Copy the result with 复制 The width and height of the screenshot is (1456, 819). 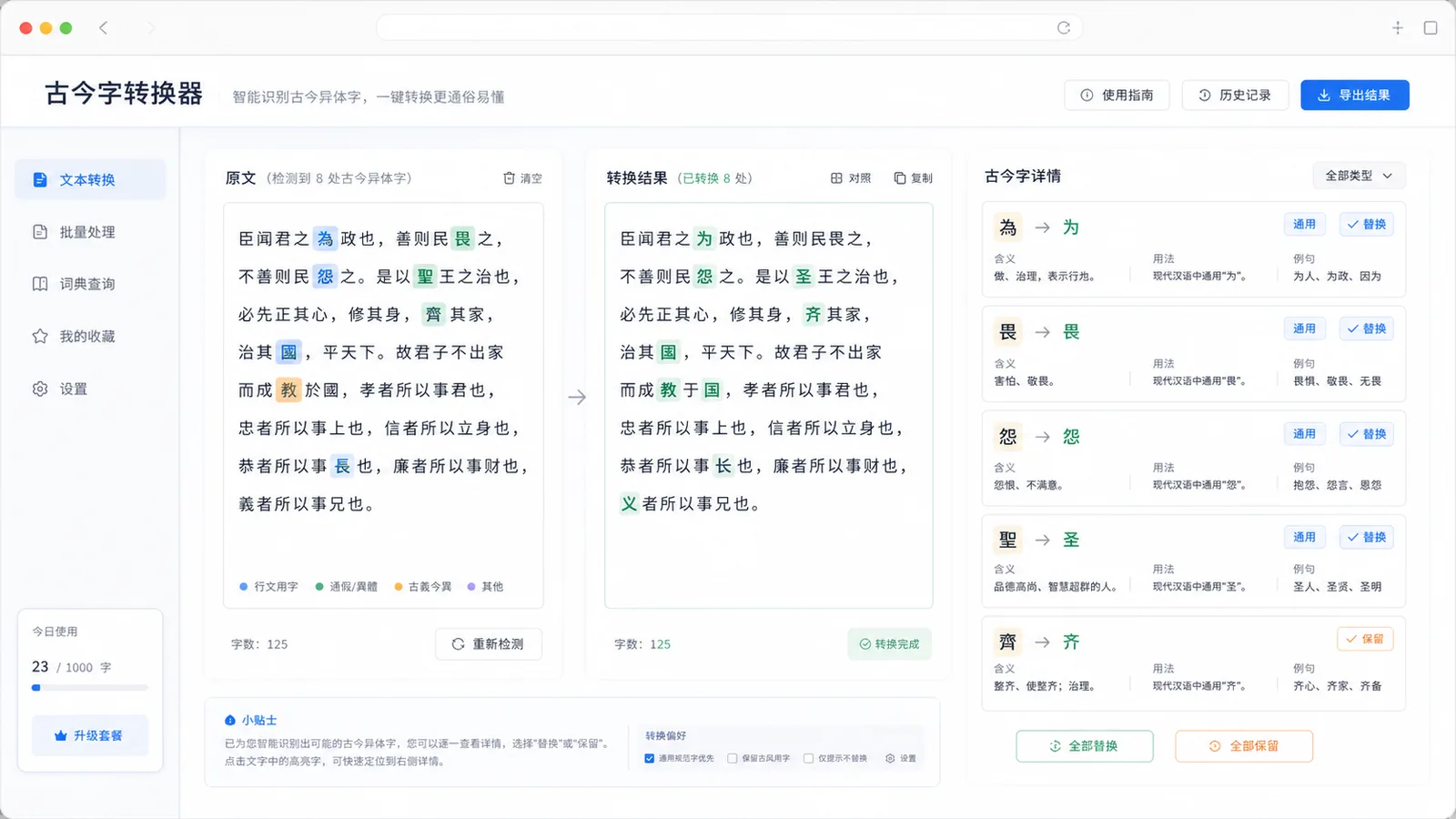(x=913, y=178)
